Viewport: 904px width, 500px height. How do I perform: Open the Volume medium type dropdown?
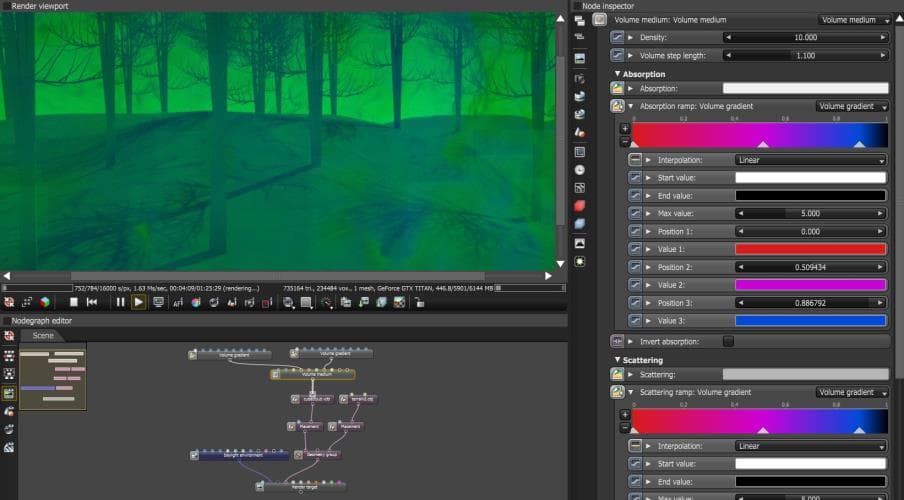tap(852, 20)
